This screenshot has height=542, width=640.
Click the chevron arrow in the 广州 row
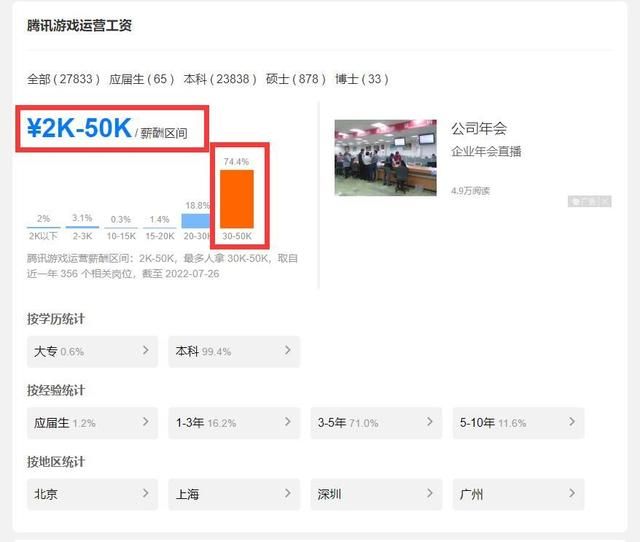pos(571,493)
